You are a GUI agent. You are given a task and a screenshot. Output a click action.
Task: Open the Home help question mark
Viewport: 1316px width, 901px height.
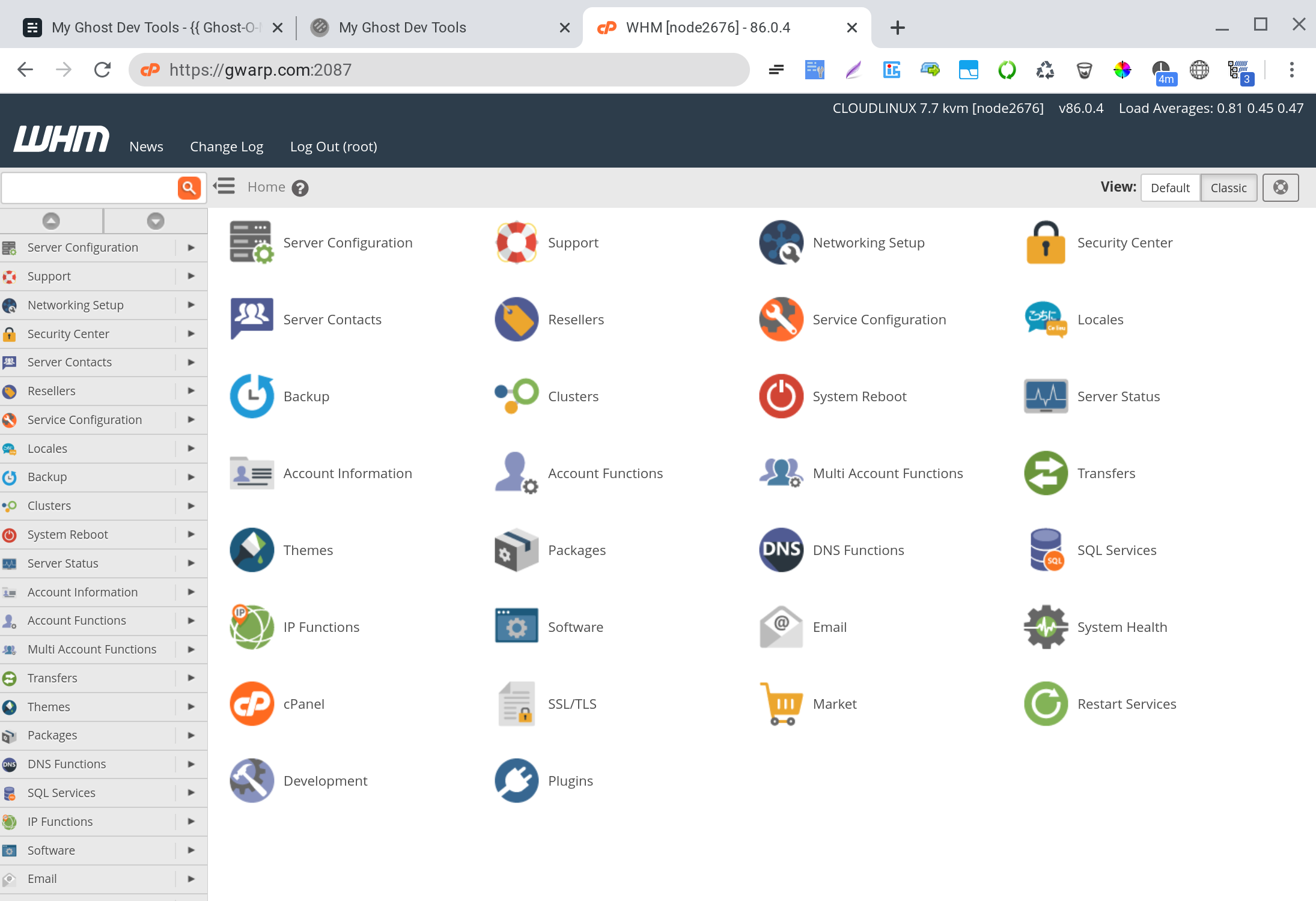[300, 189]
